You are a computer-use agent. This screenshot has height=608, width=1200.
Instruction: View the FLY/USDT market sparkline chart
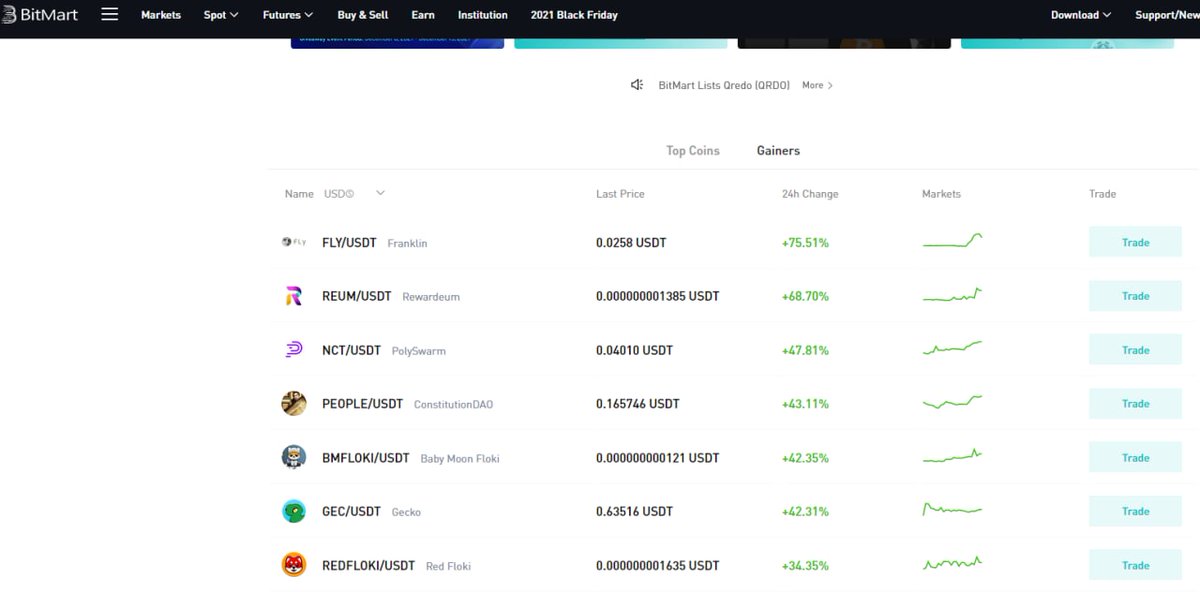[x=952, y=241]
